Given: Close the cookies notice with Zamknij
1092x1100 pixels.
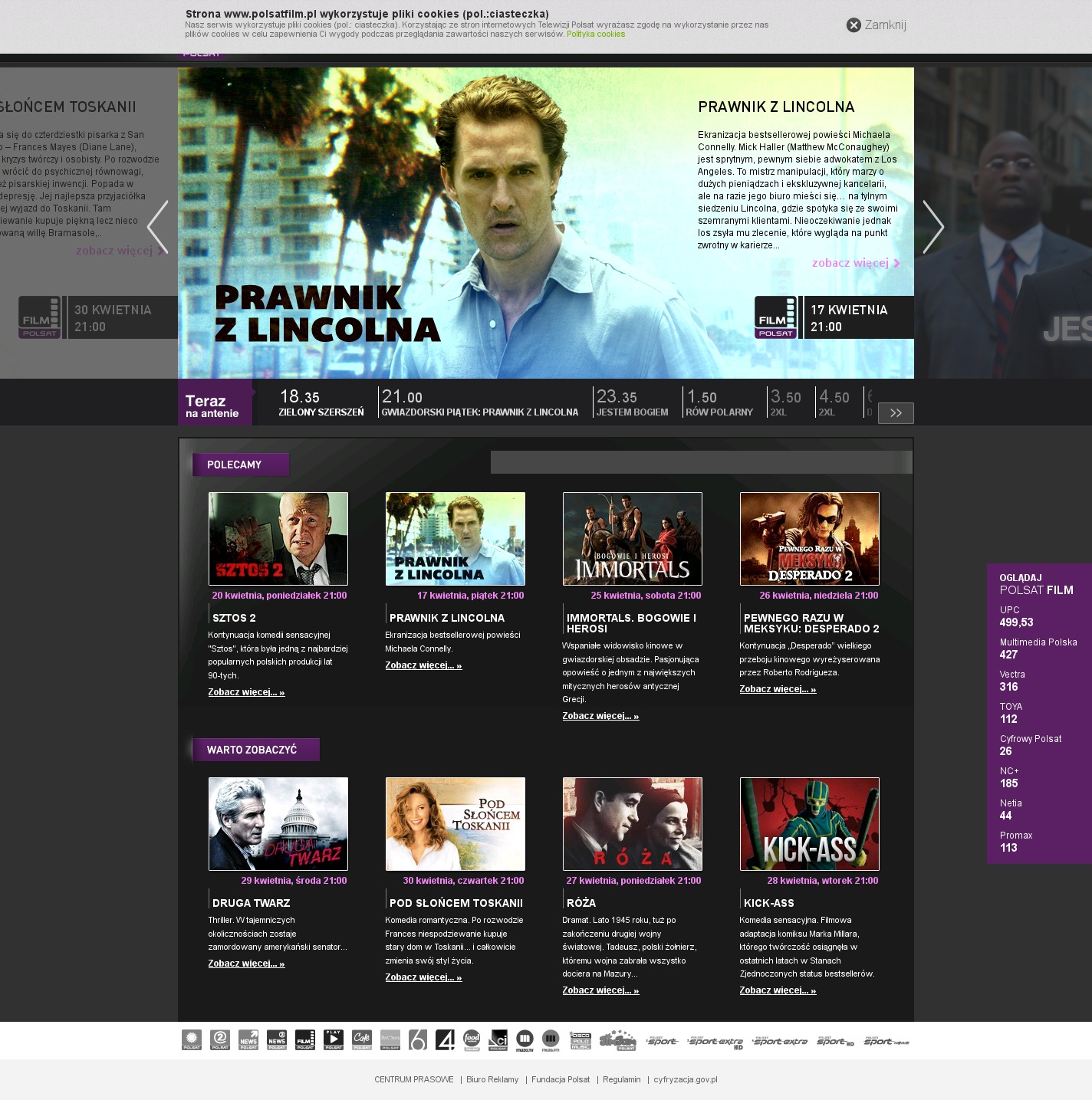Looking at the screenshot, I should click(876, 25).
